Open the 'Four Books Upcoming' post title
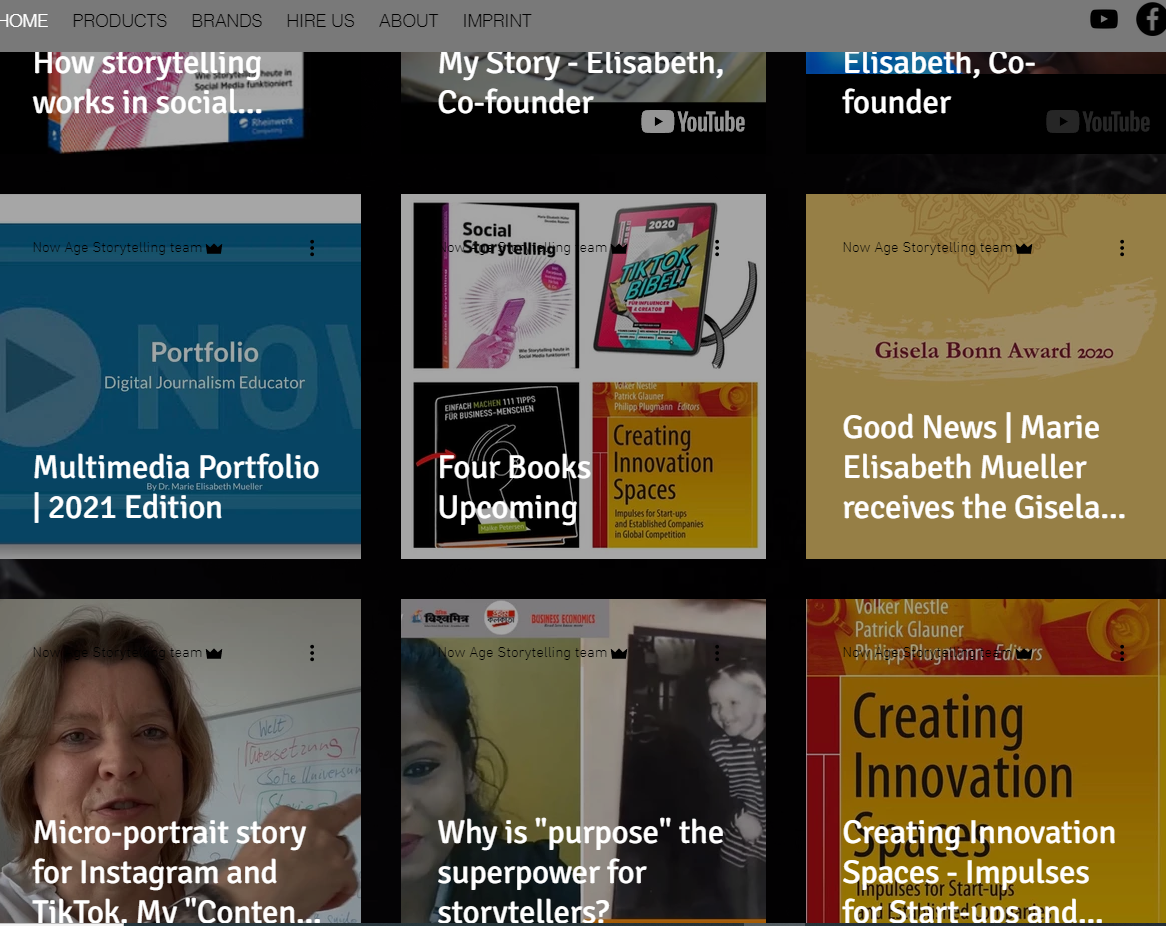The height and width of the screenshot is (926, 1166). 514,487
